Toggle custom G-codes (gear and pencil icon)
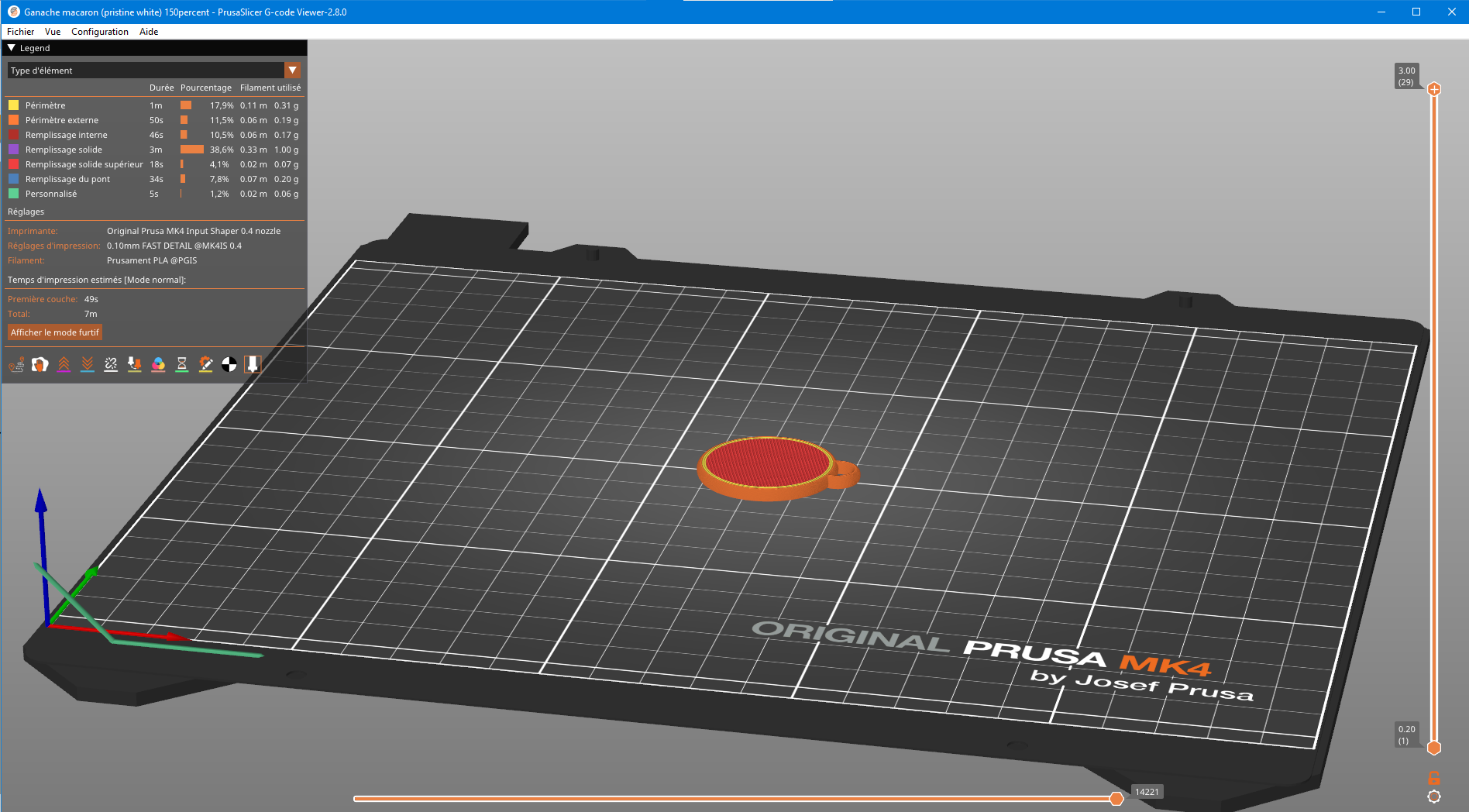 (205, 364)
